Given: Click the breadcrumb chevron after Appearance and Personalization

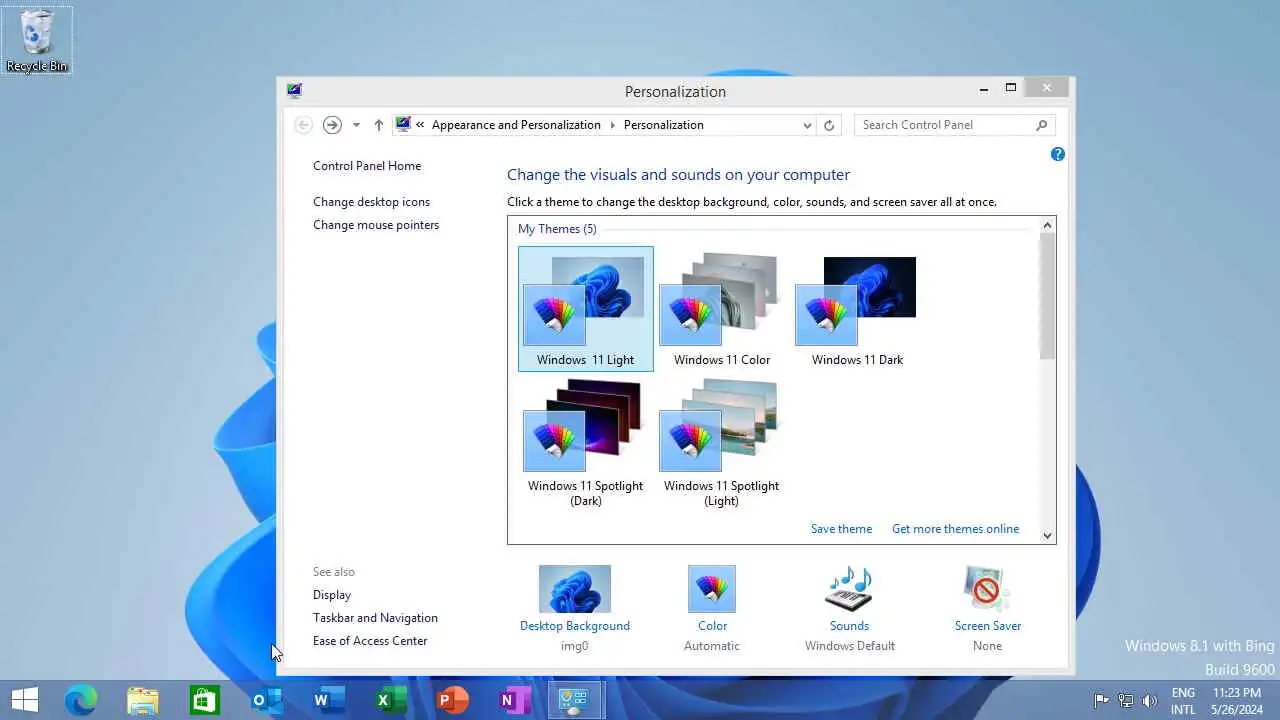Looking at the screenshot, I should [611, 125].
